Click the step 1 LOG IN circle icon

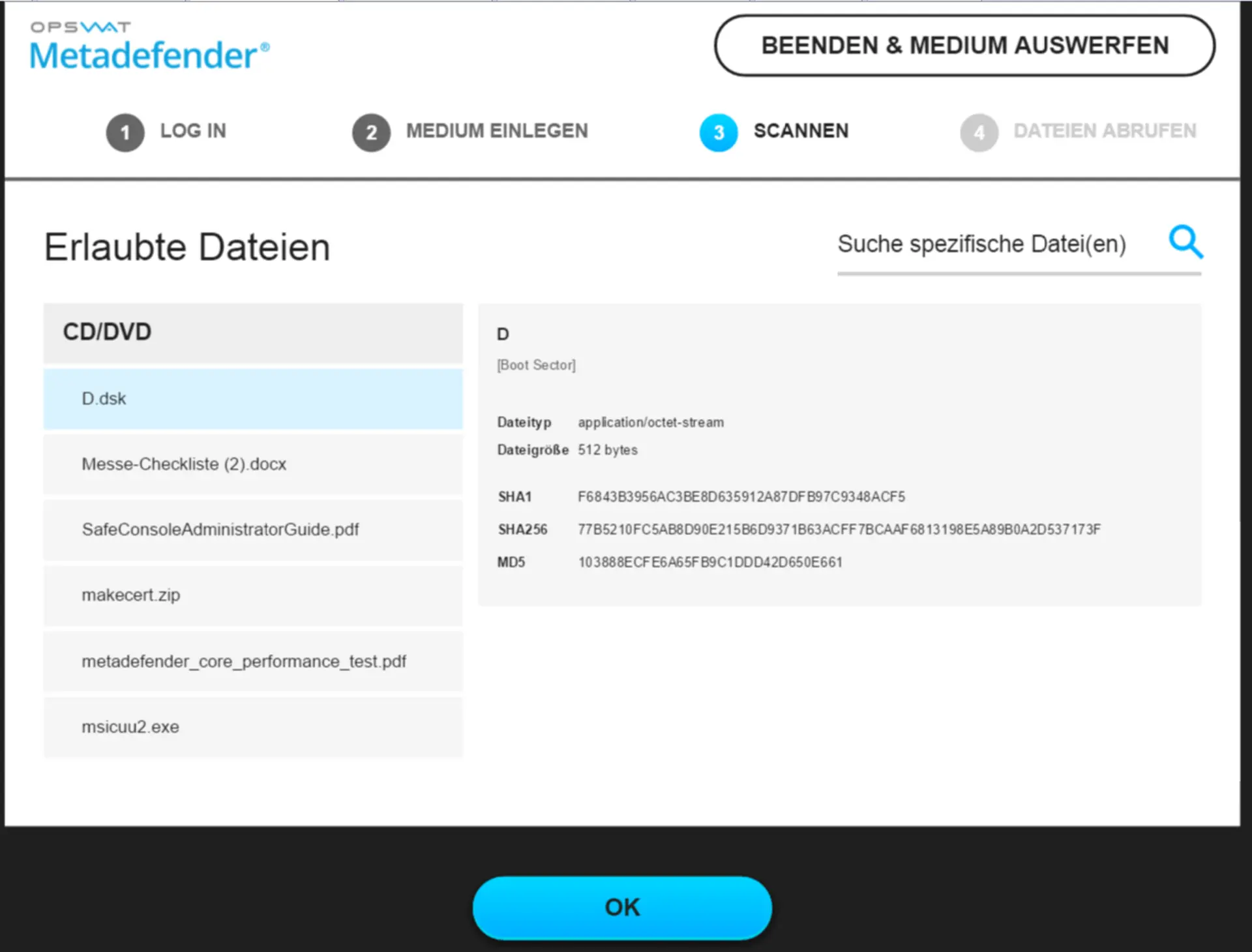[x=125, y=132]
